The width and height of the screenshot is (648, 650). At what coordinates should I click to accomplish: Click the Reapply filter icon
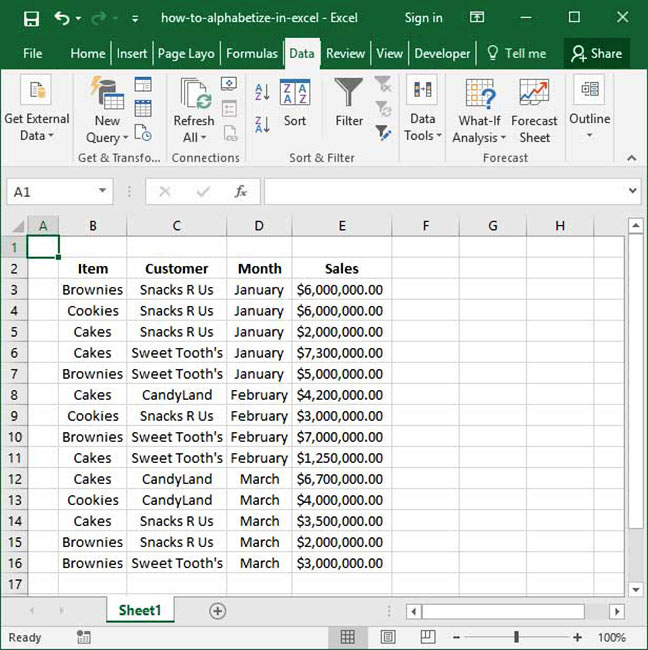[x=383, y=109]
